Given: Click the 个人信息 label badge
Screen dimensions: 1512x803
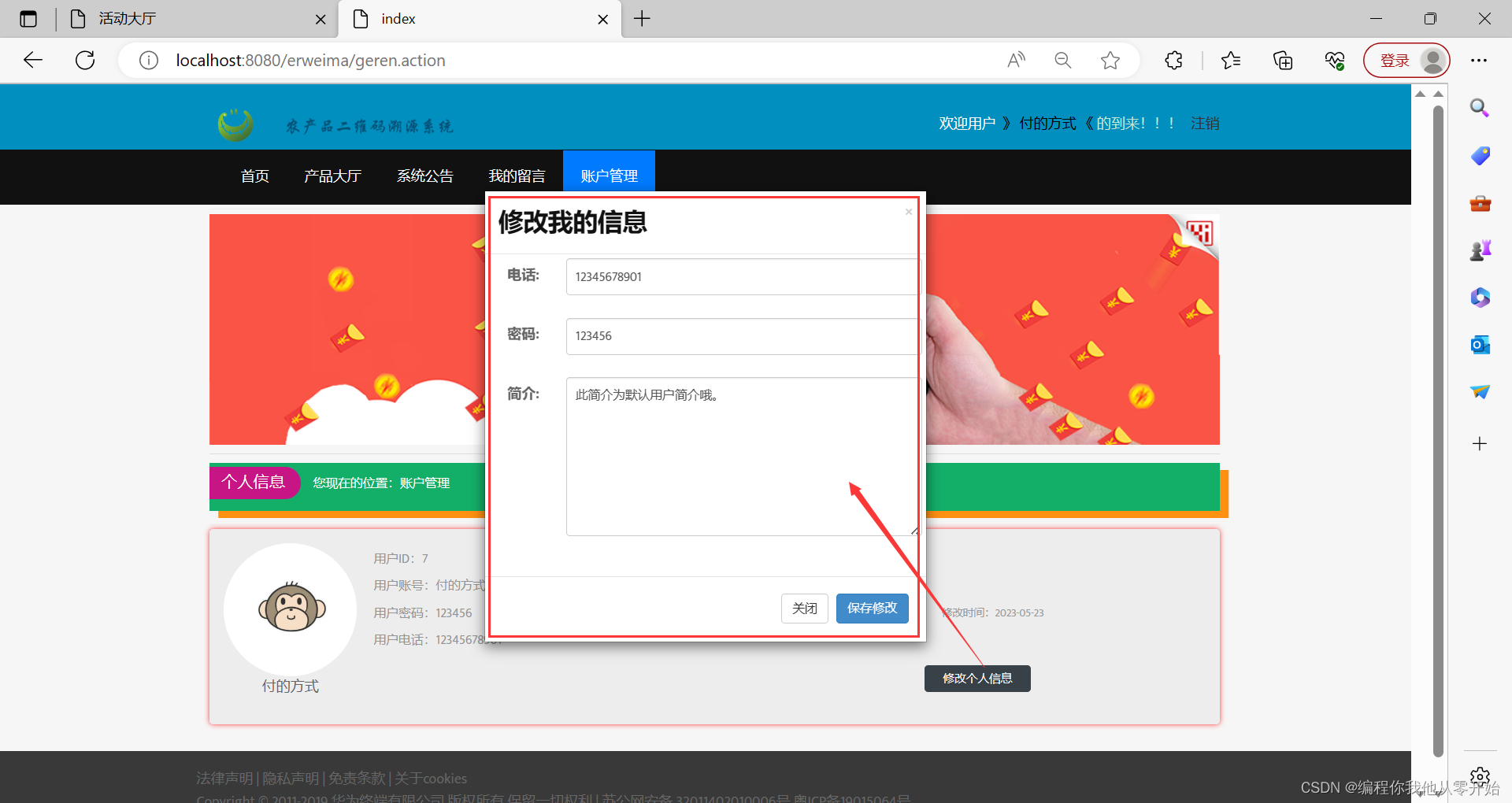Looking at the screenshot, I should [254, 482].
